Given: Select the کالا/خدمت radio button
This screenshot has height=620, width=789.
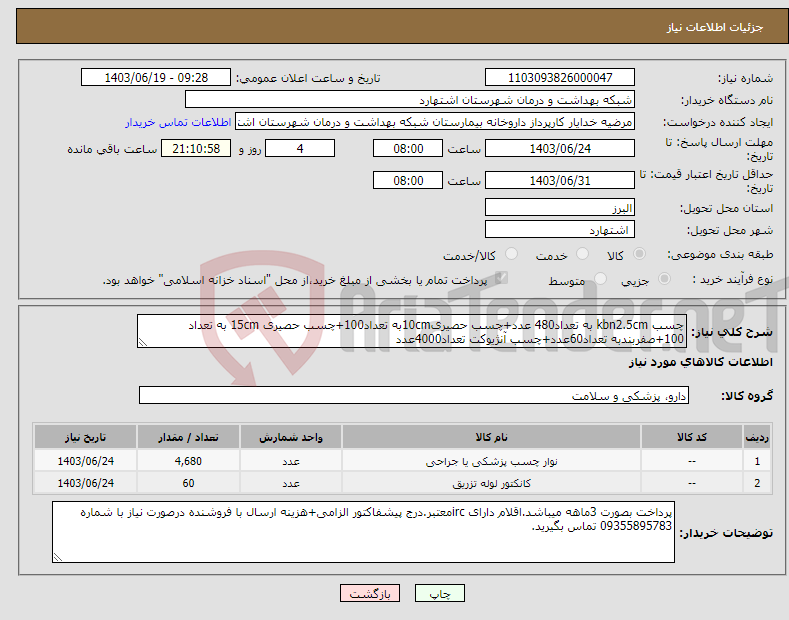Looking at the screenshot, I should coord(511,254).
